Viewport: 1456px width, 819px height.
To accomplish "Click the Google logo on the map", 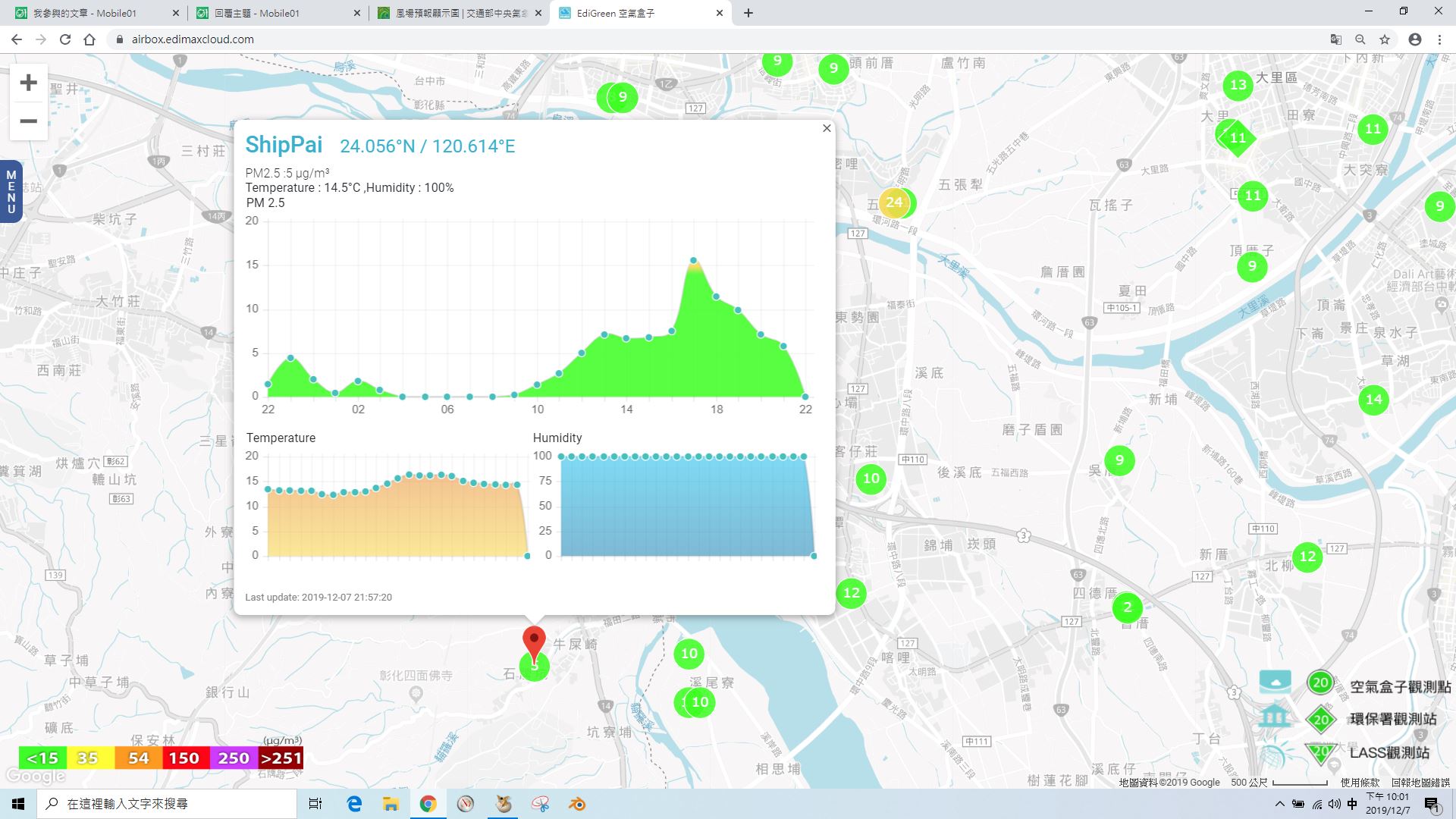I will [35, 777].
